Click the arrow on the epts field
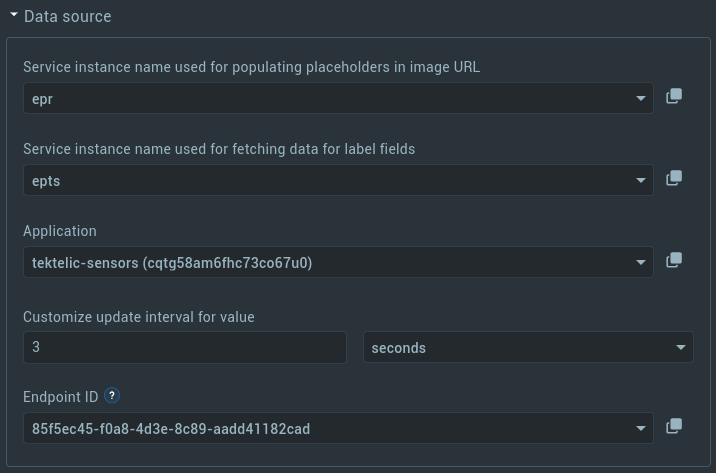Image resolution: width=716 pixels, height=473 pixels. pyautogui.click(x=641, y=181)
